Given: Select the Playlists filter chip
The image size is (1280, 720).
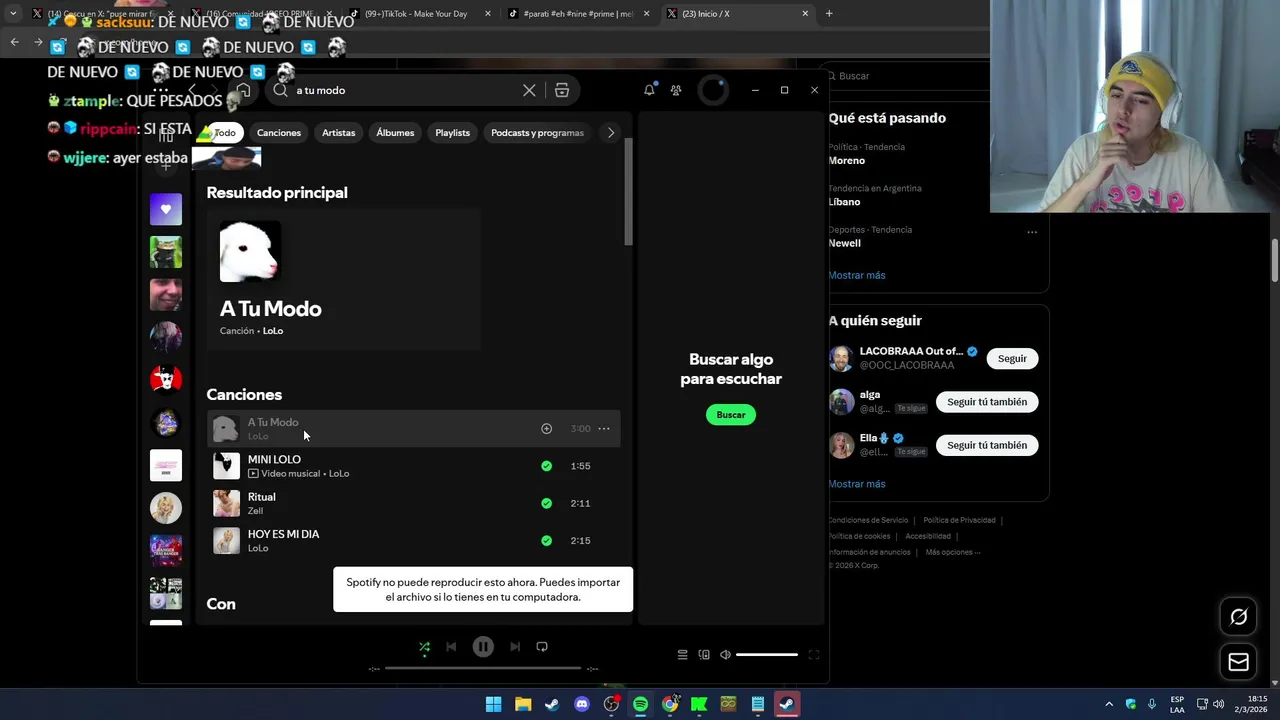Looking at the screenshot, I should coord(452,133).
